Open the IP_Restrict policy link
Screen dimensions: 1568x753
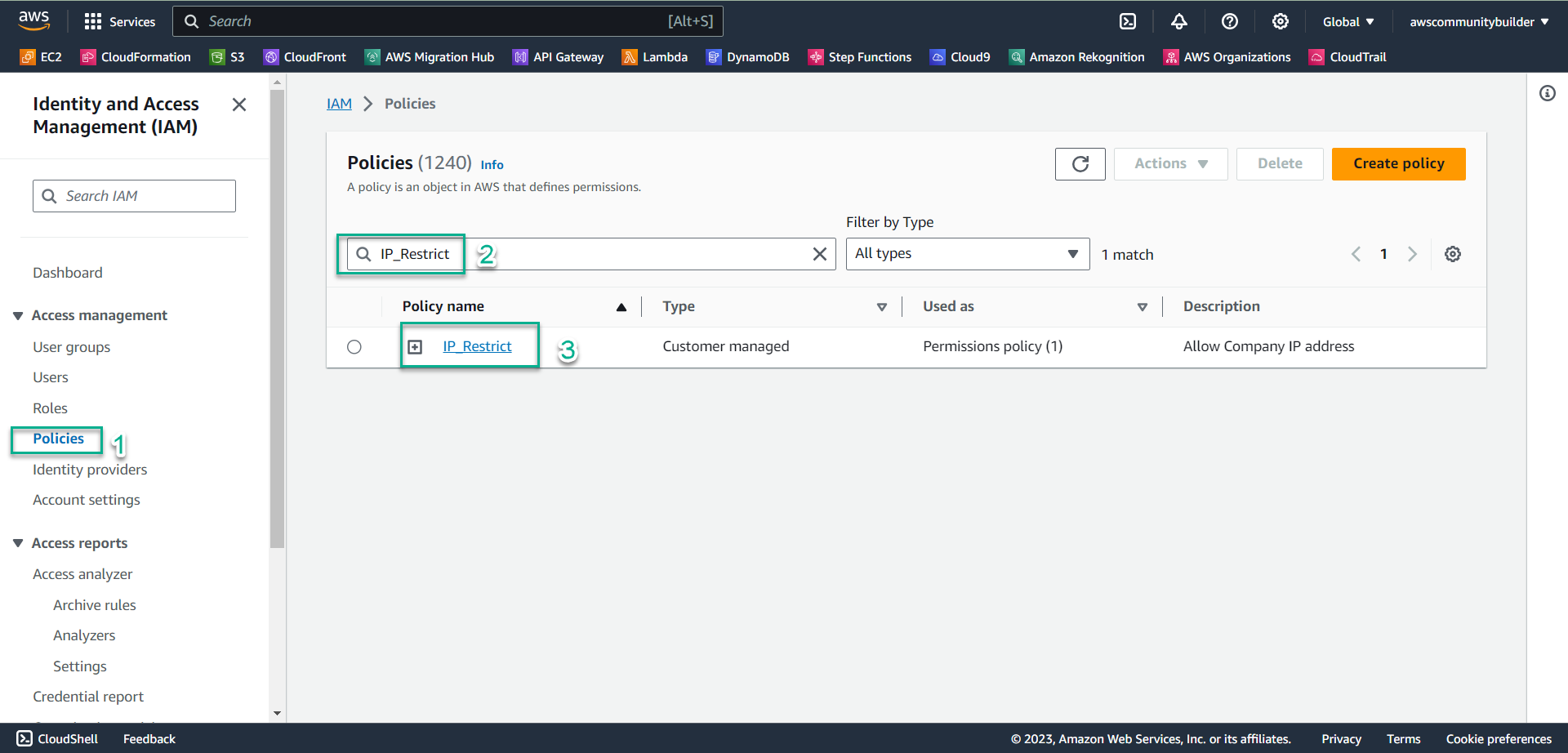pos(477,346)
